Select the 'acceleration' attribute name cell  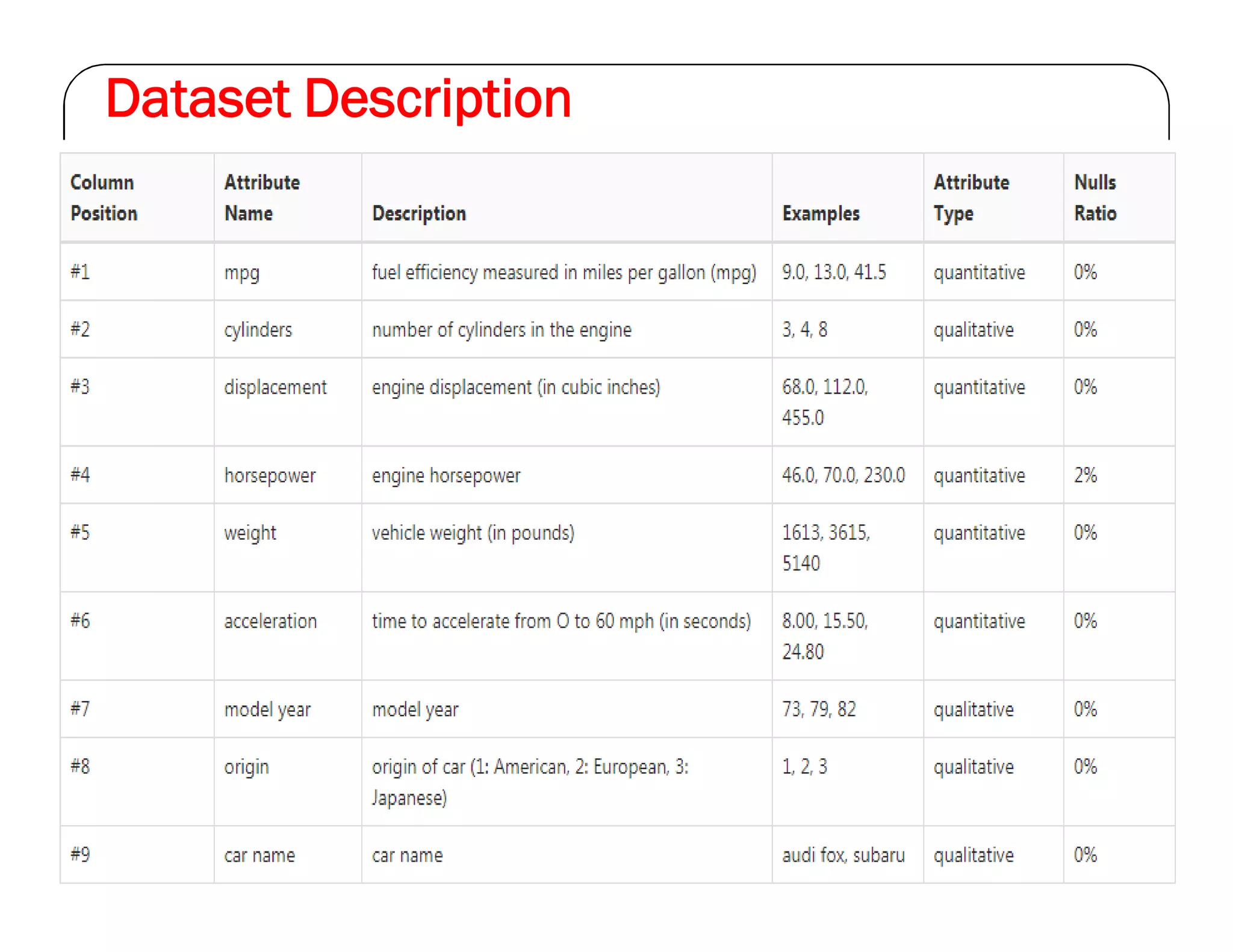pyautogui.click(x=288, y=636)
